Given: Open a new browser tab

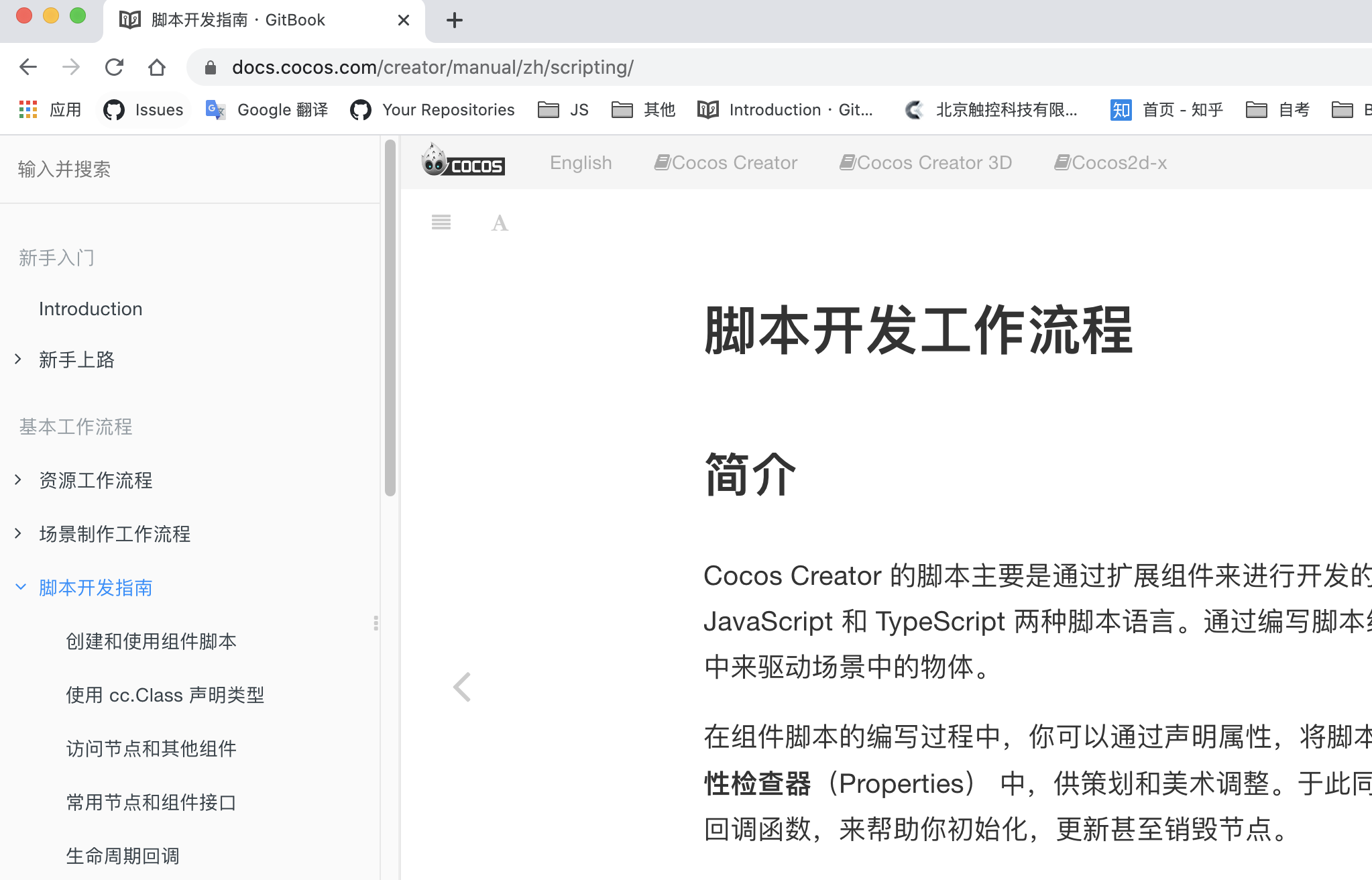Looking at the screenshot, I should (455, 20).
